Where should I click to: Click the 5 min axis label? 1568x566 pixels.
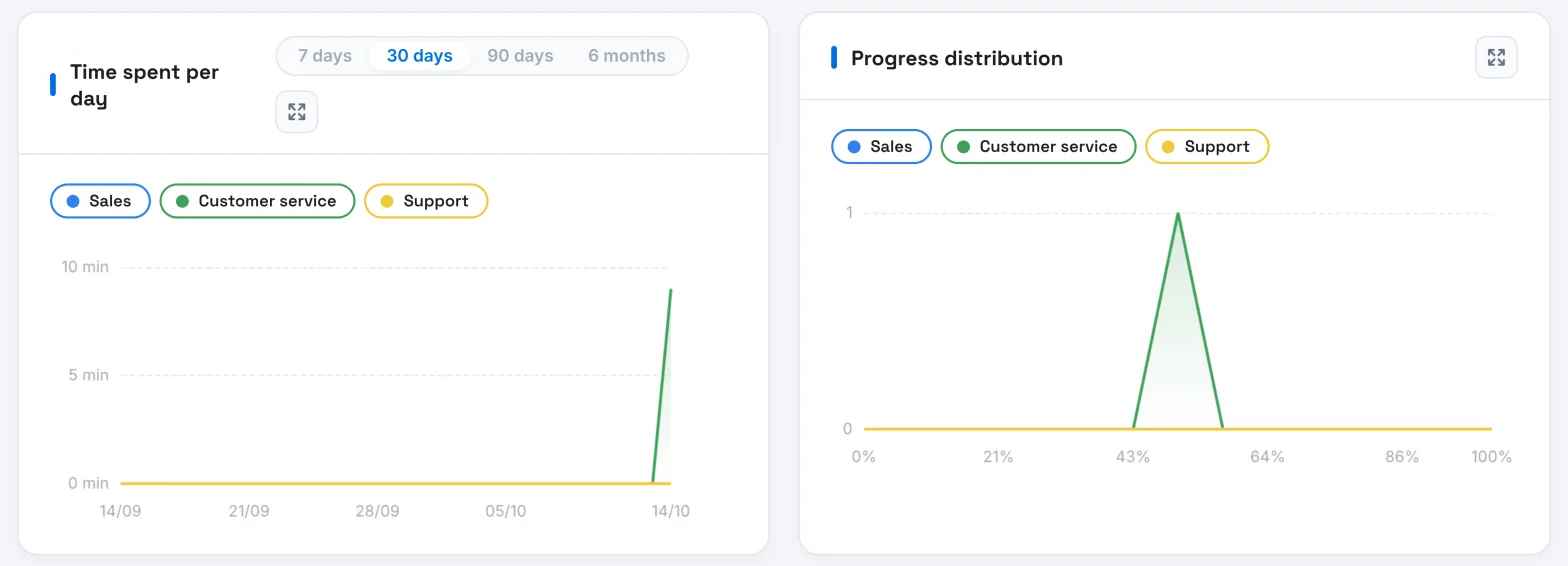coord(89,375)
